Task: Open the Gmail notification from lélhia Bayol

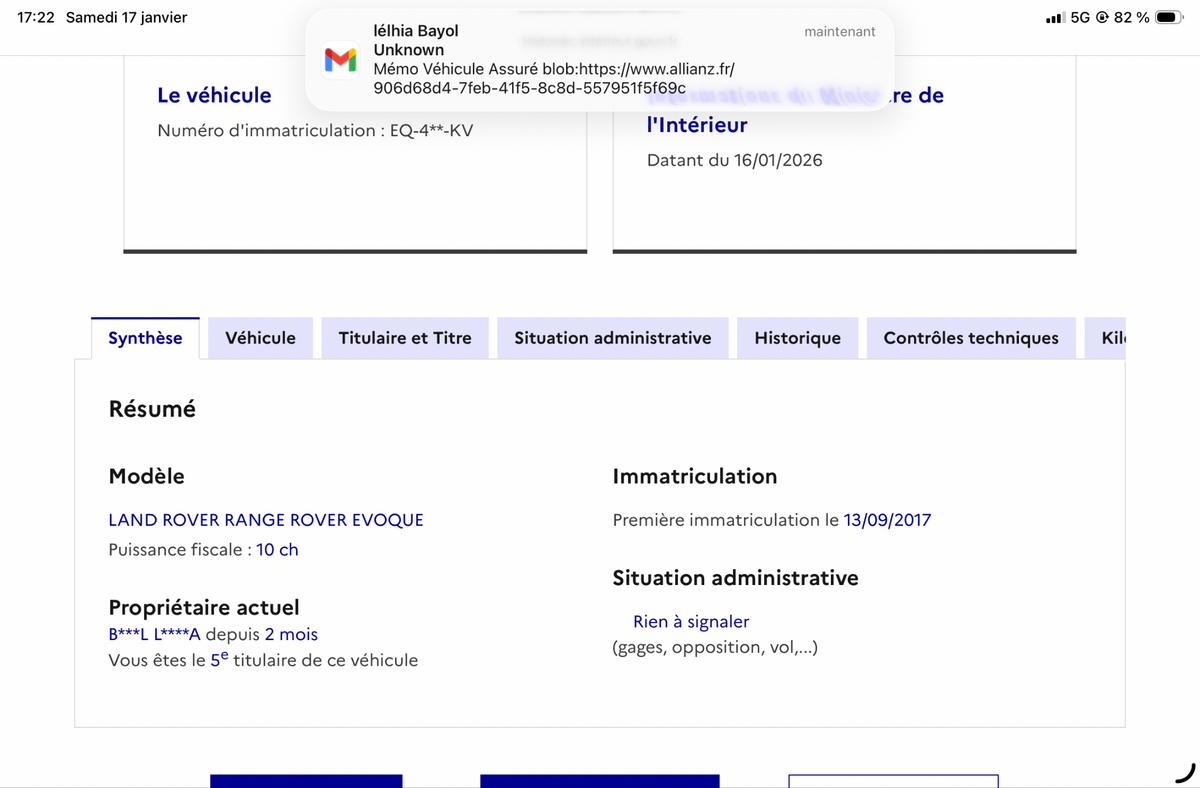Action: pos(599,60)
